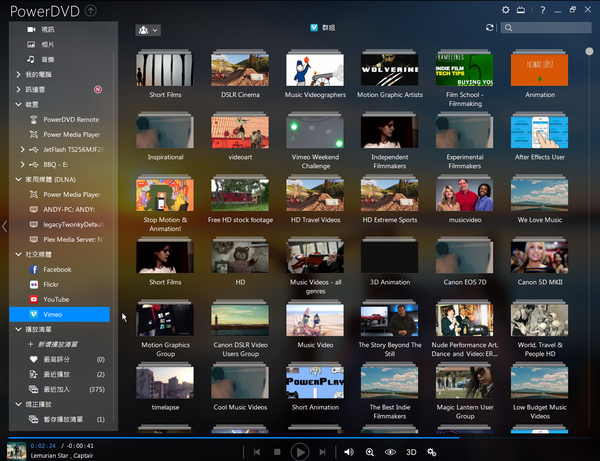
Task: Open the zoom magnifier control
Action: [x=370, y=452]
